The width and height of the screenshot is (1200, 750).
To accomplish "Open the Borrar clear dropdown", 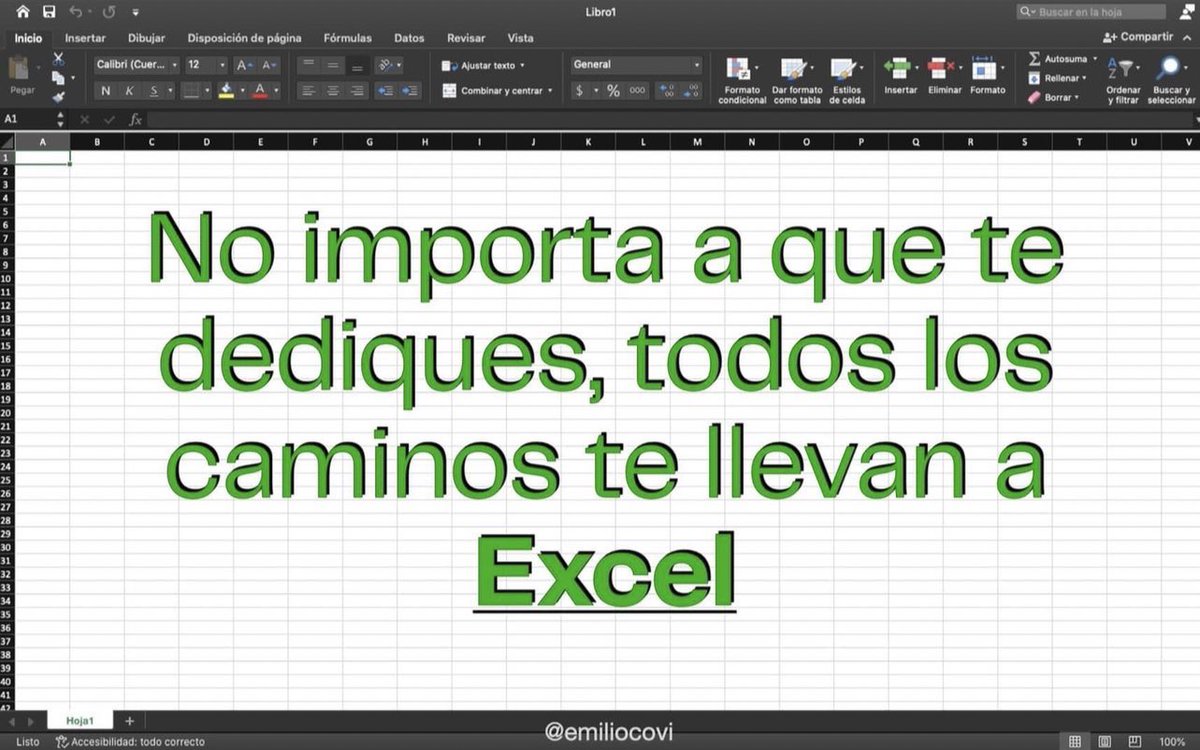I will point(1055,97).
